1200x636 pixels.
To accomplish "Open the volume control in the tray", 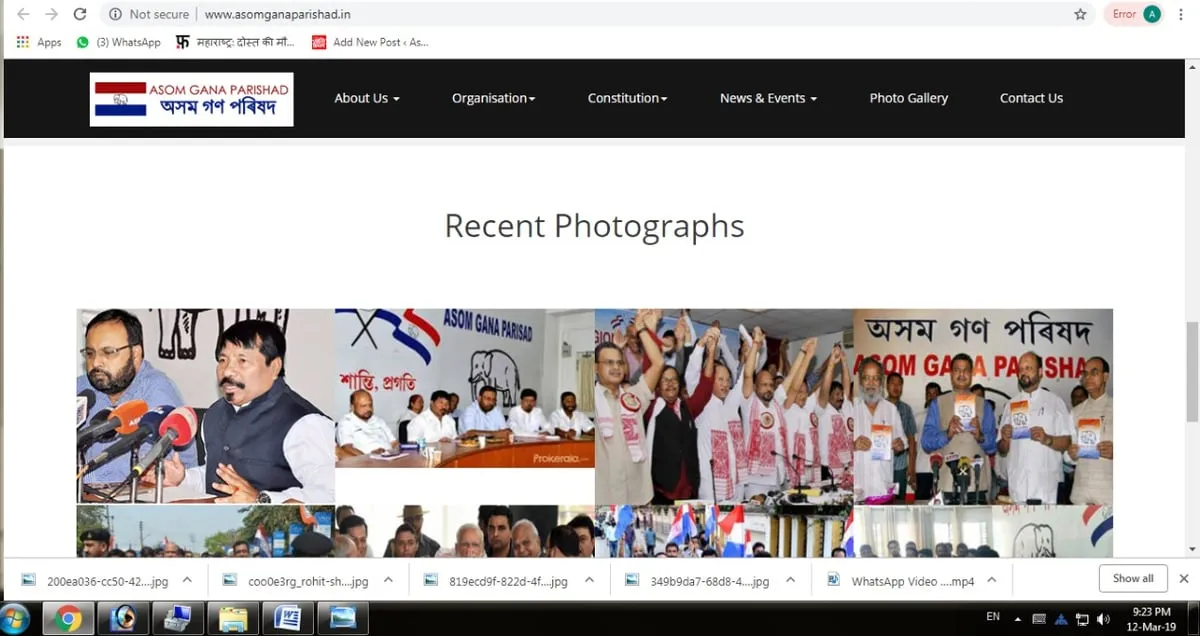I will 1103,619.
